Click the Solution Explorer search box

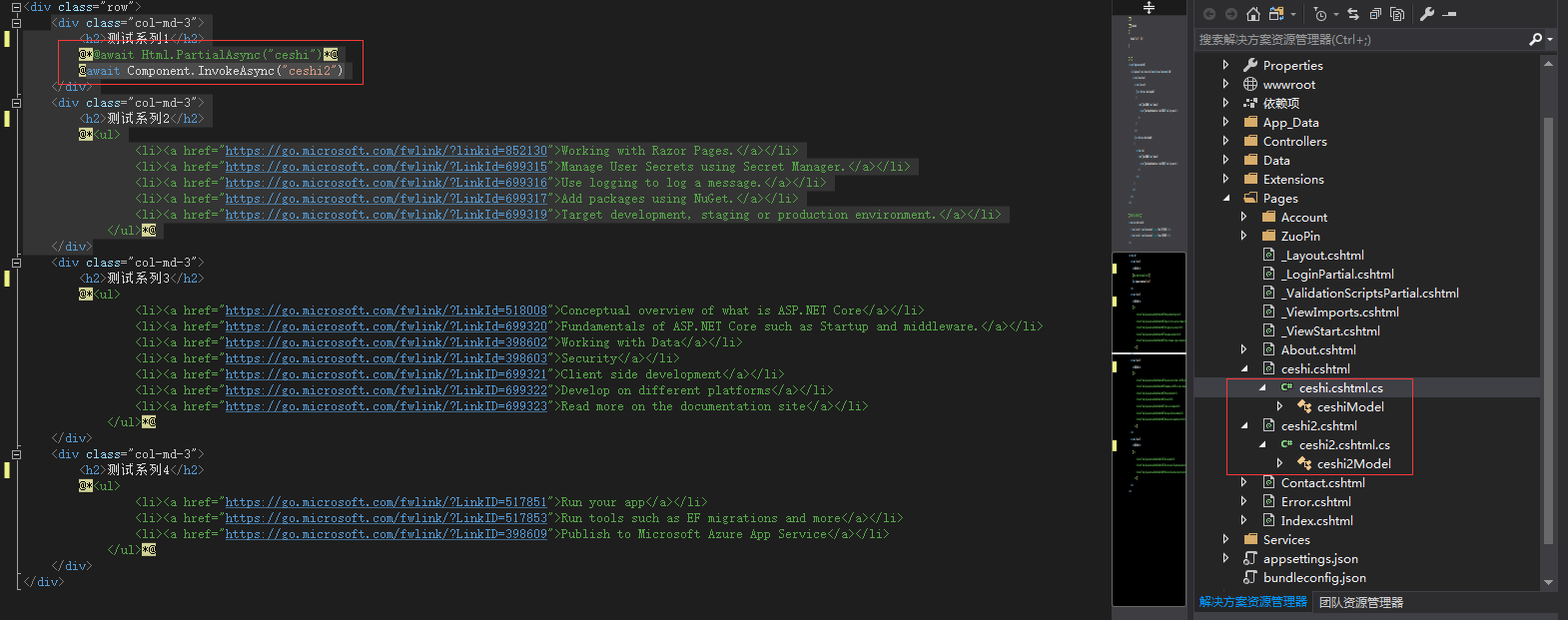click(x=1358, y=40)
